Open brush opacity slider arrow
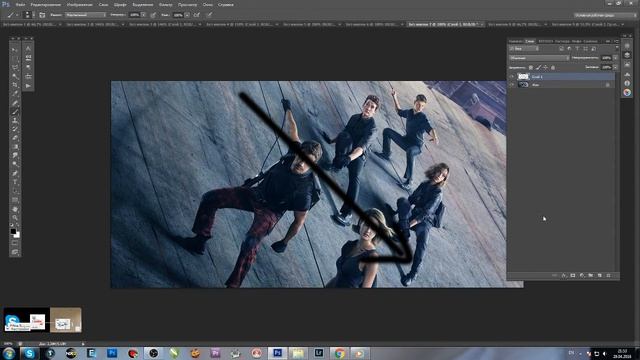This screenshot has height=360, width=640. [143, 15]
